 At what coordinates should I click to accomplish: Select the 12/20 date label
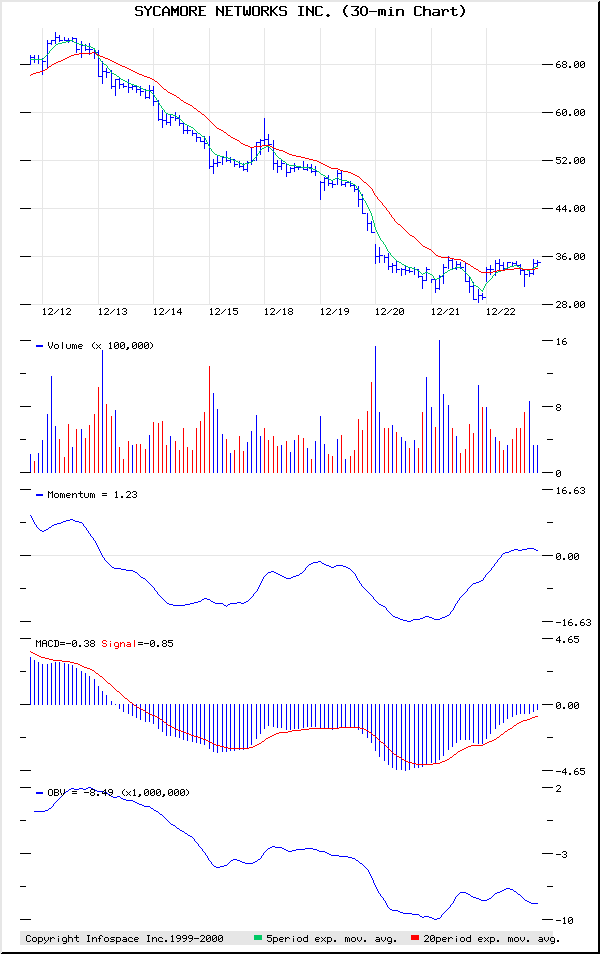(x=389, y=312)
